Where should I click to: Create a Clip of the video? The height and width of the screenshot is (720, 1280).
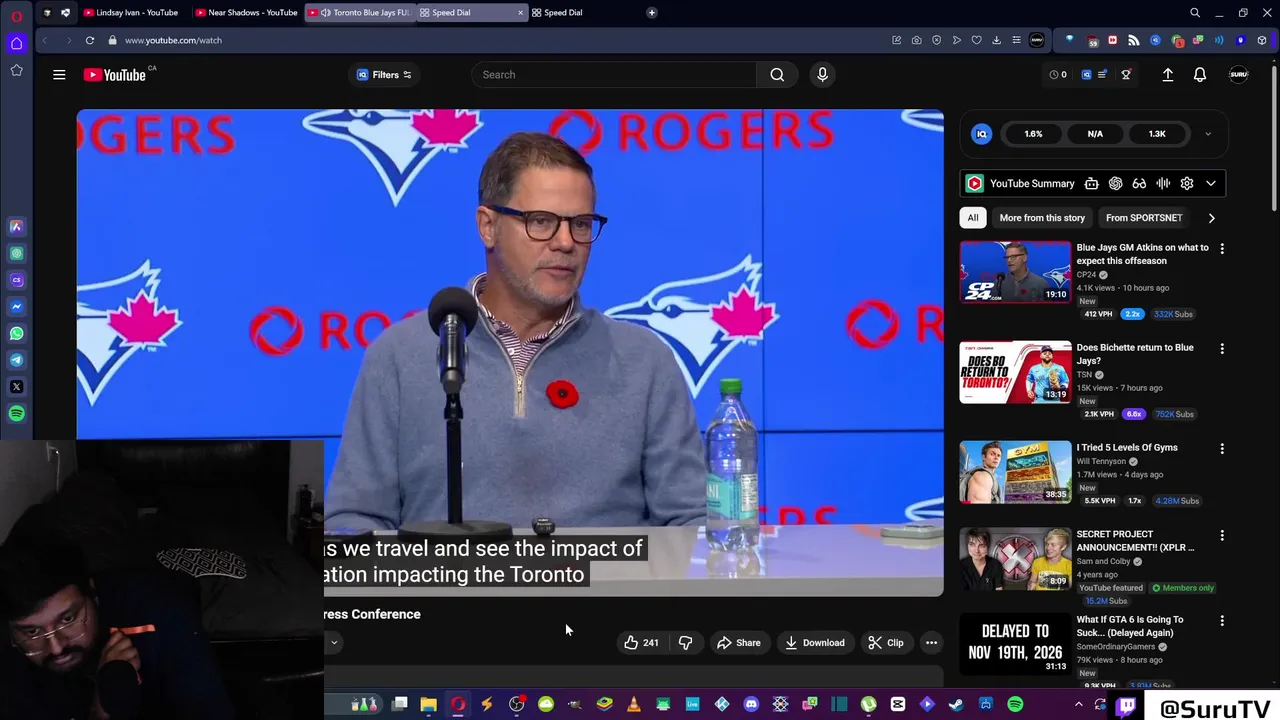point(885,643)
